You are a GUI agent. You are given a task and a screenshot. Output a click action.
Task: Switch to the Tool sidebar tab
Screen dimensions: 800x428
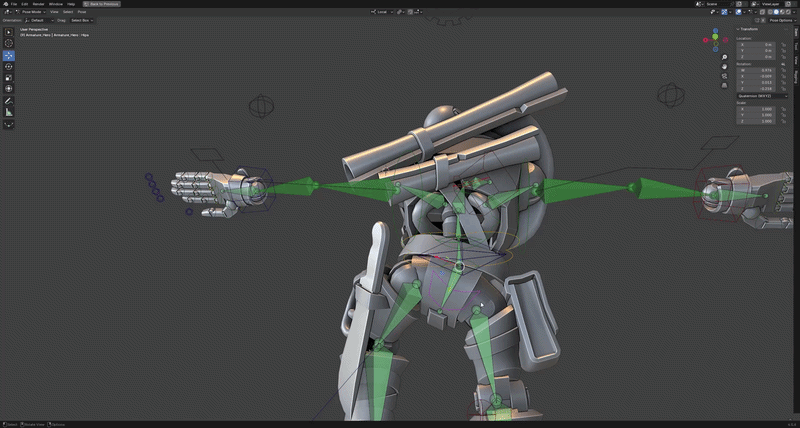tap(795, 46)
